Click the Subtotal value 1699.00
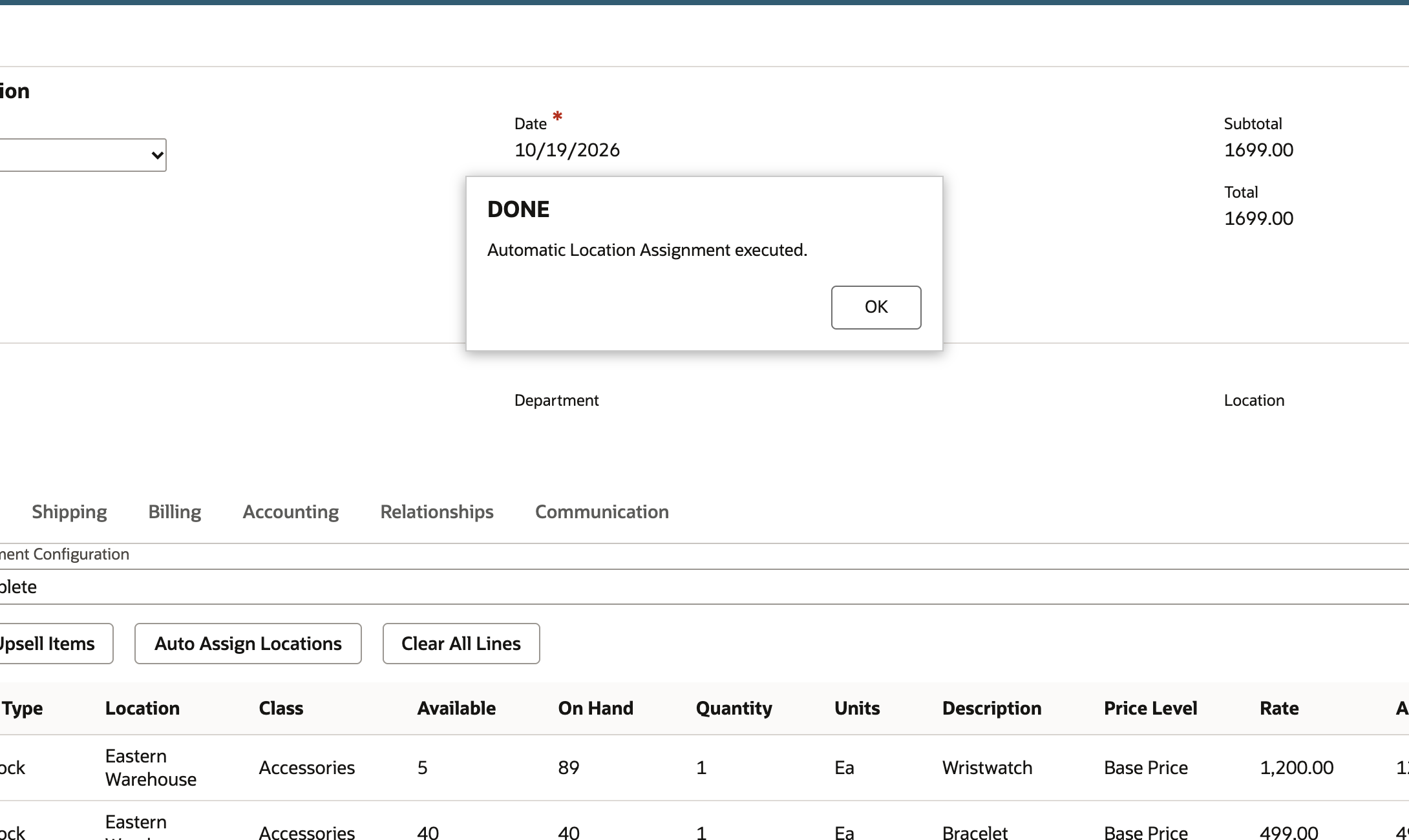This screenshot has width=1409, height=840. (x=1258, y=150)
